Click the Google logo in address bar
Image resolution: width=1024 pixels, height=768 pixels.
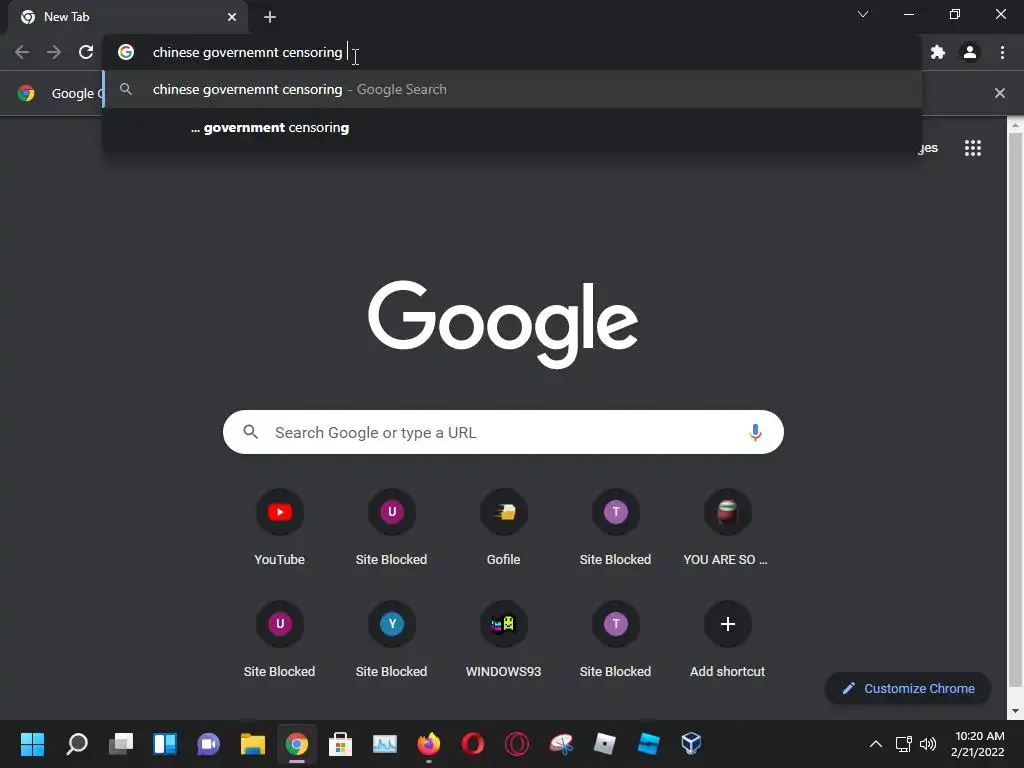point(126,52)
